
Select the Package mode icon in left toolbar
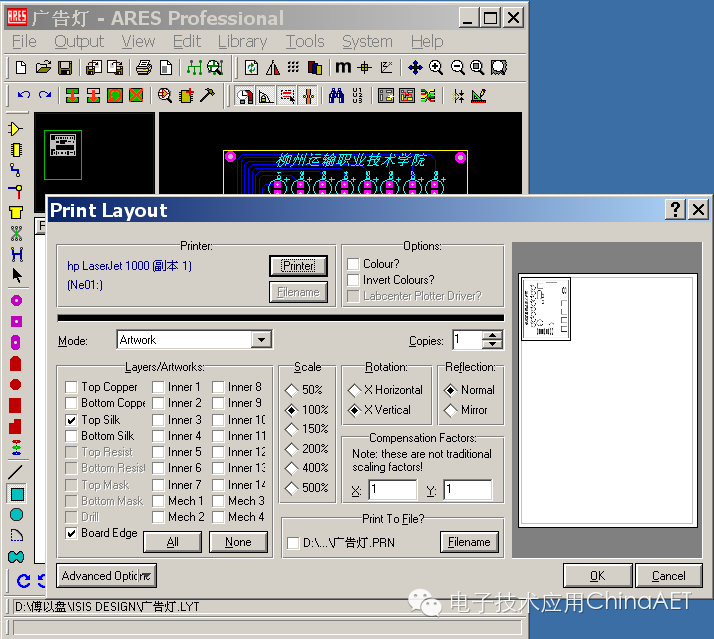(x=16, y=150)
